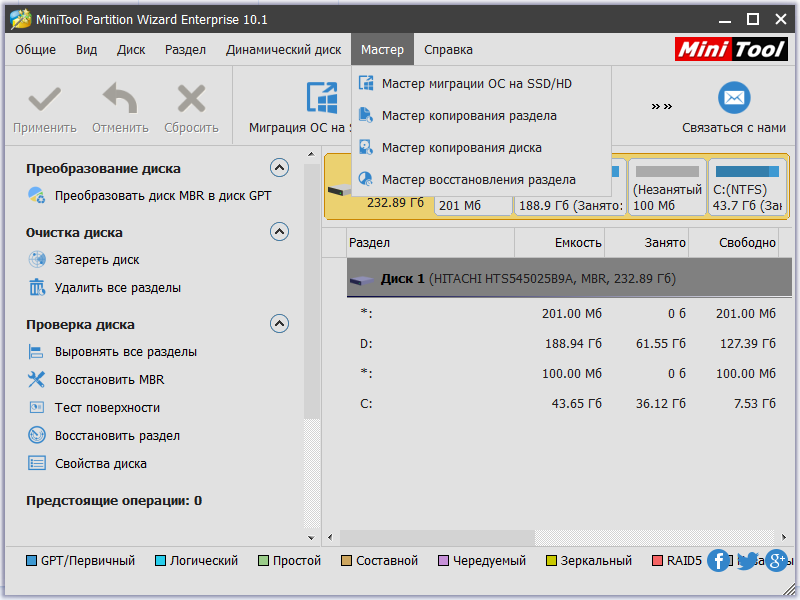Click the Apply (Применить) checkmark icon

point(44,99)
